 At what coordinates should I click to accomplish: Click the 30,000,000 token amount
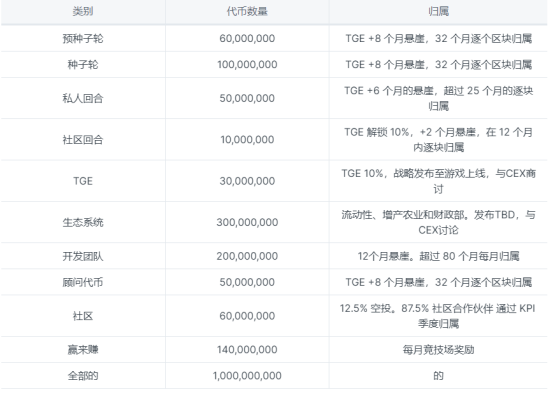(x=247, y=181)
